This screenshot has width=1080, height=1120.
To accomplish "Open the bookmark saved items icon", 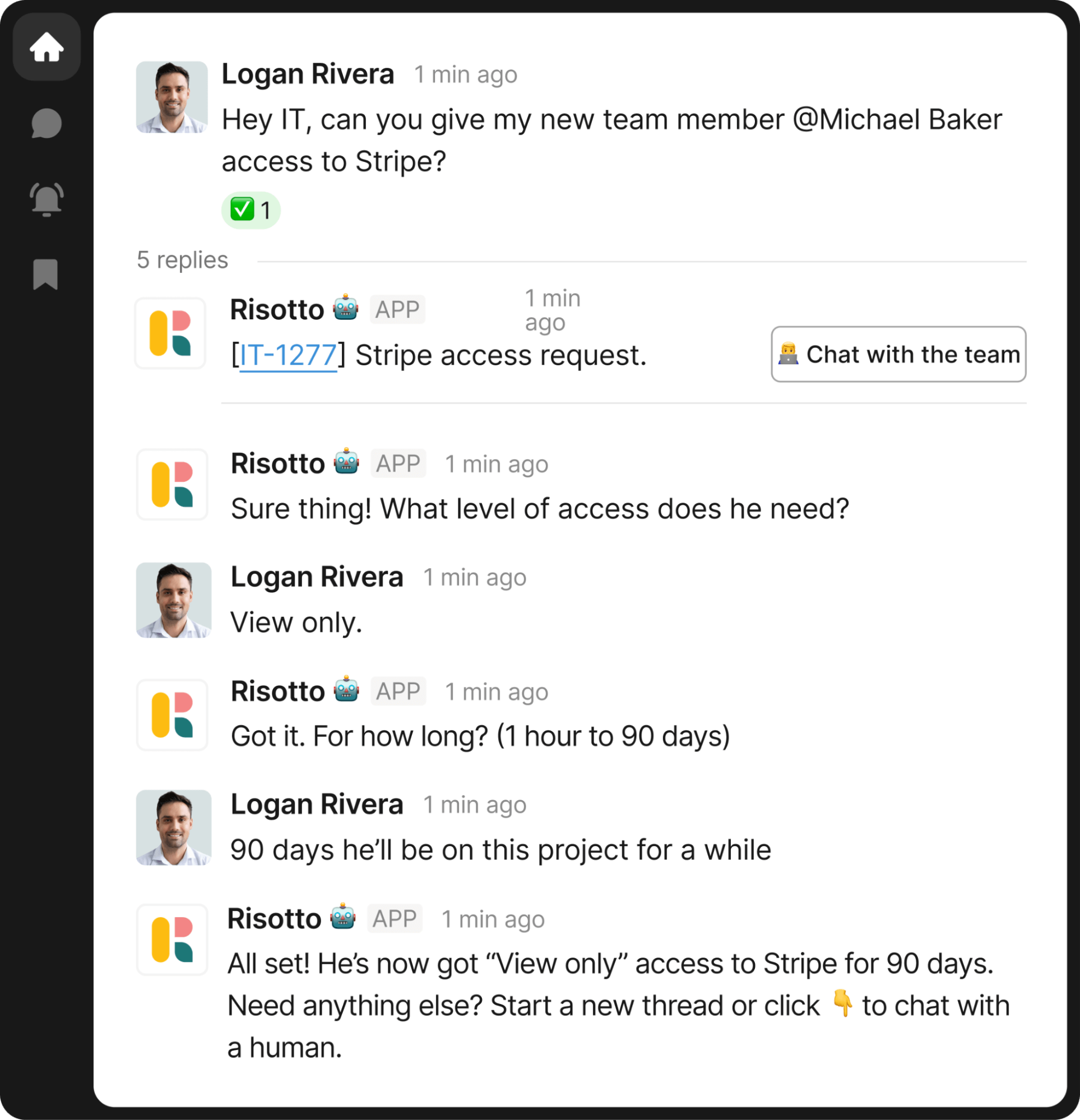I will [46, 275].
